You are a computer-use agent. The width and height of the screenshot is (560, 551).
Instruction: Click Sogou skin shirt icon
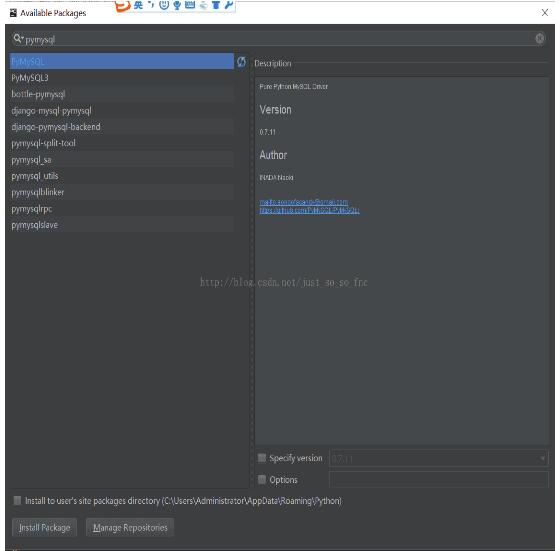point(216,5)
